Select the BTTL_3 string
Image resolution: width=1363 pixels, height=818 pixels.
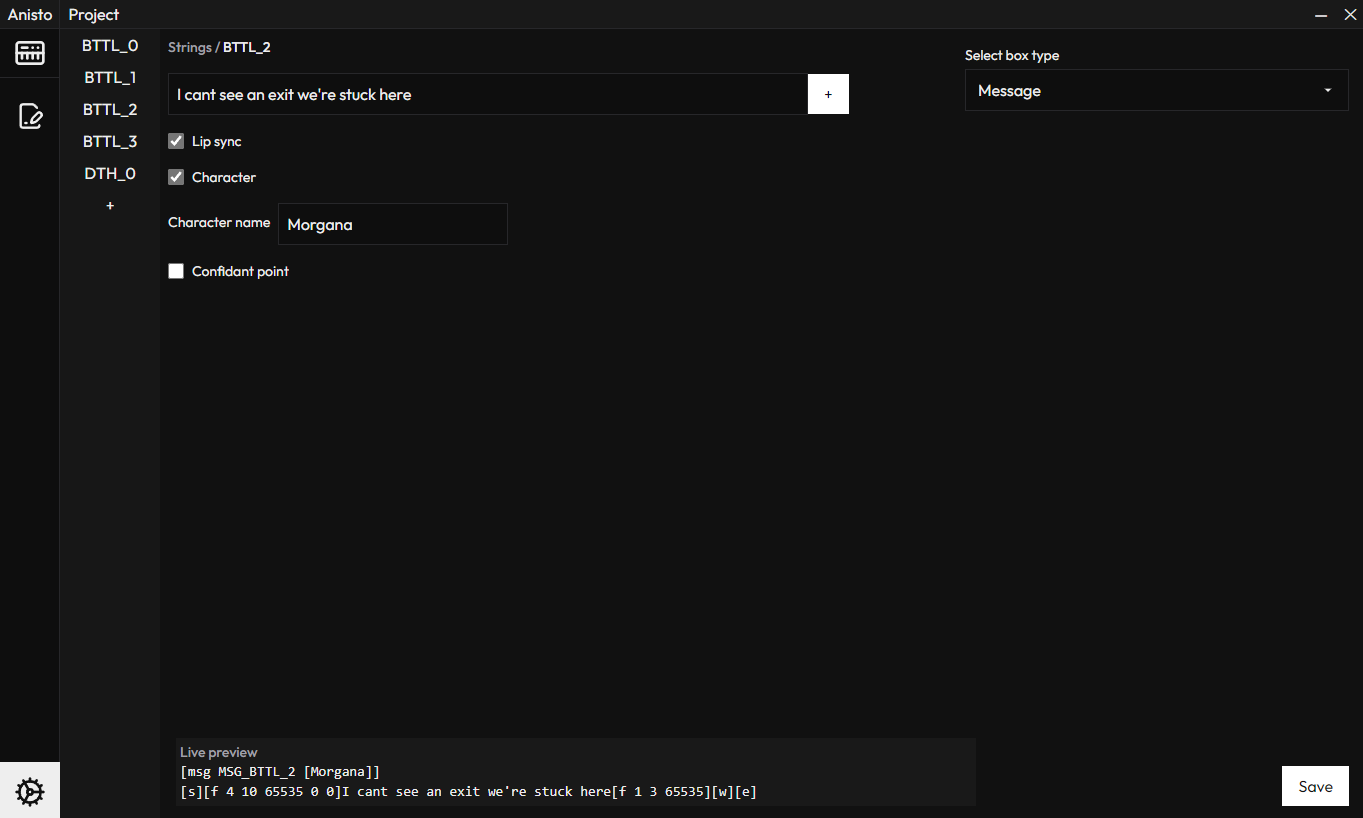110,142
